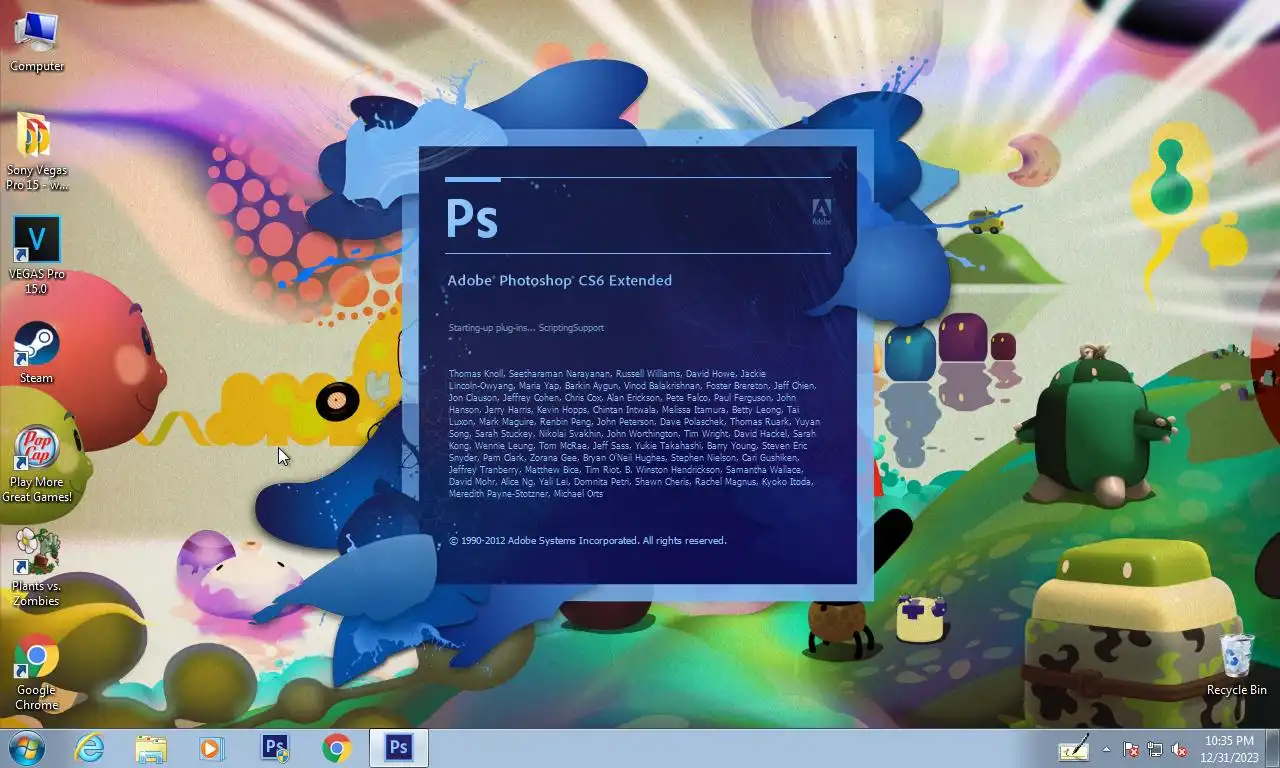This screenshot has width=1280, height=768.
Task: Click the 'Starting-up plug-ins... ScriptingSupport' status text
Action: point(526,328)
